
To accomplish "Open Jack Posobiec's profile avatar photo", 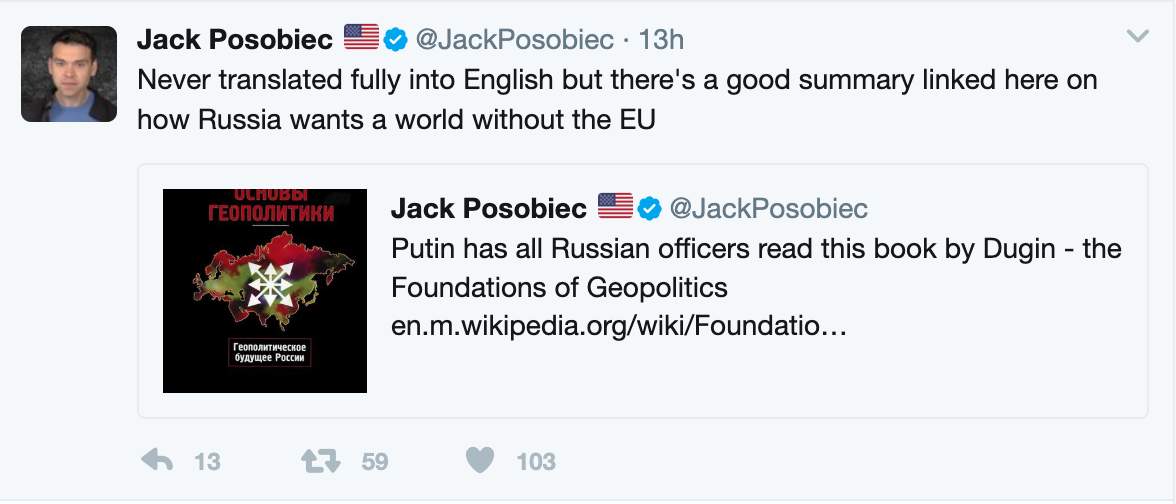I will (69, 74).
